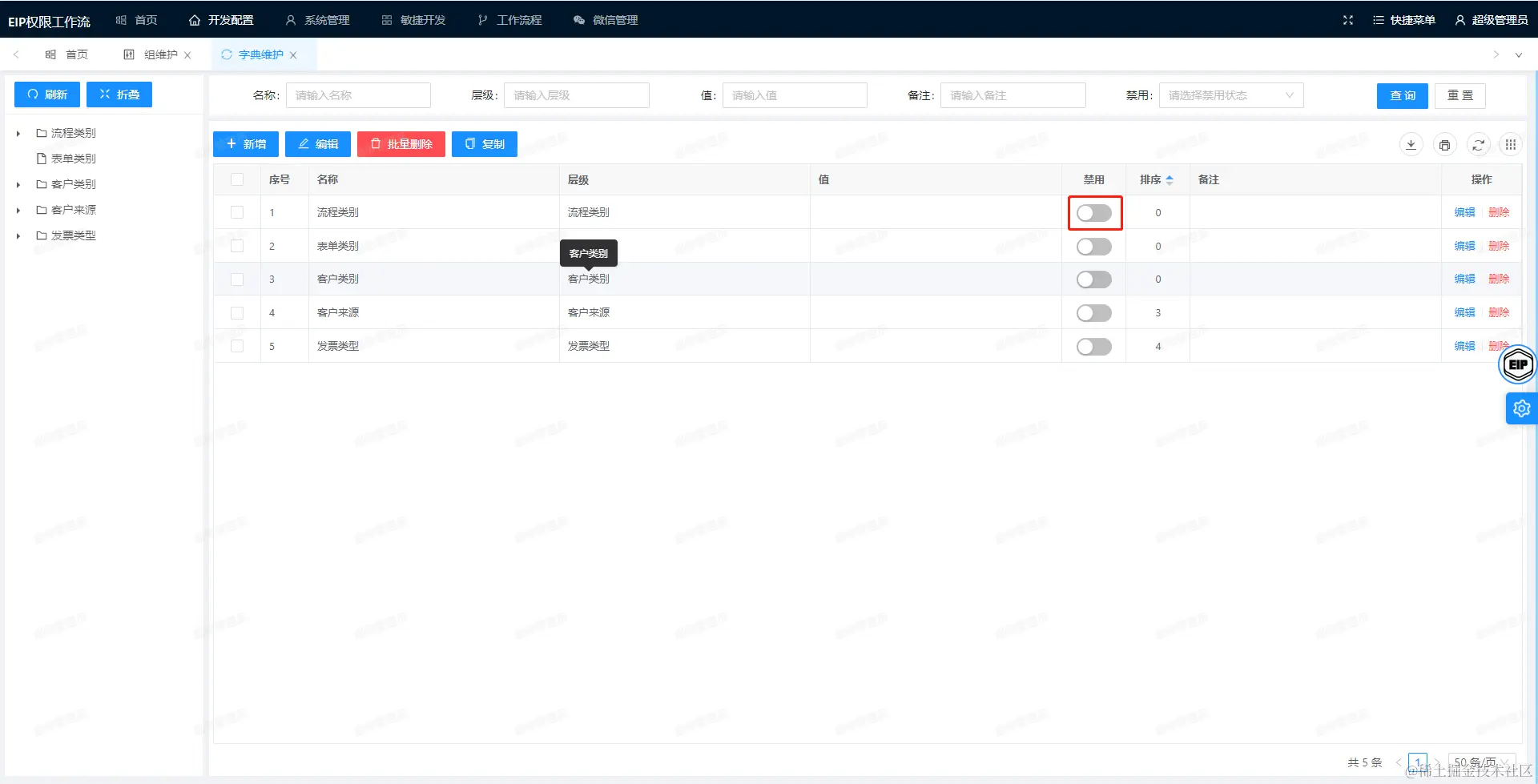Sort by the 排序 column arrows
Image resolution: width=1538 pixels, height=784 pixels.
click(1170, 180)
